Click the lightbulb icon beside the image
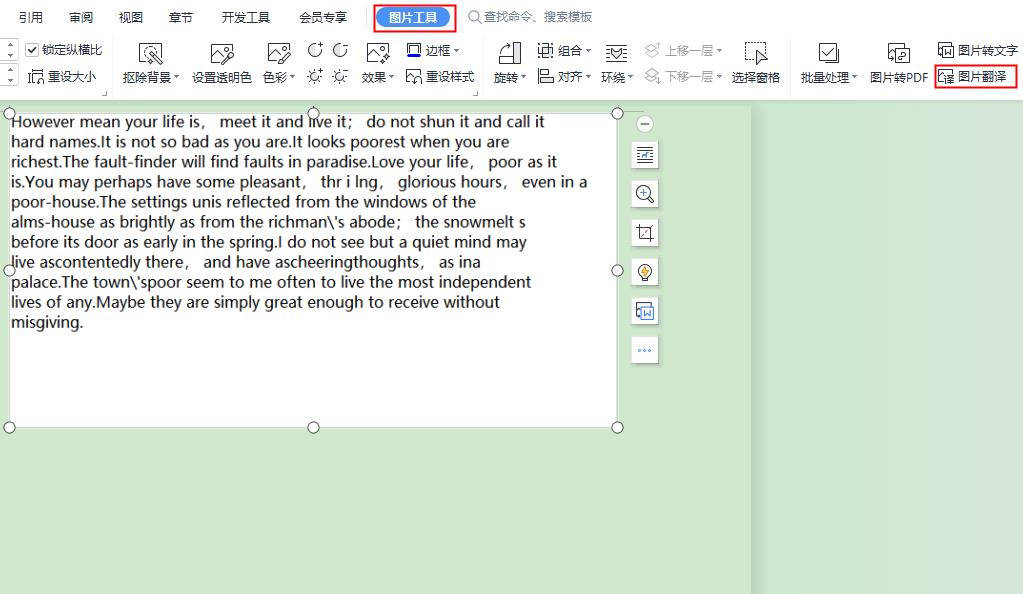 [645, 272]
